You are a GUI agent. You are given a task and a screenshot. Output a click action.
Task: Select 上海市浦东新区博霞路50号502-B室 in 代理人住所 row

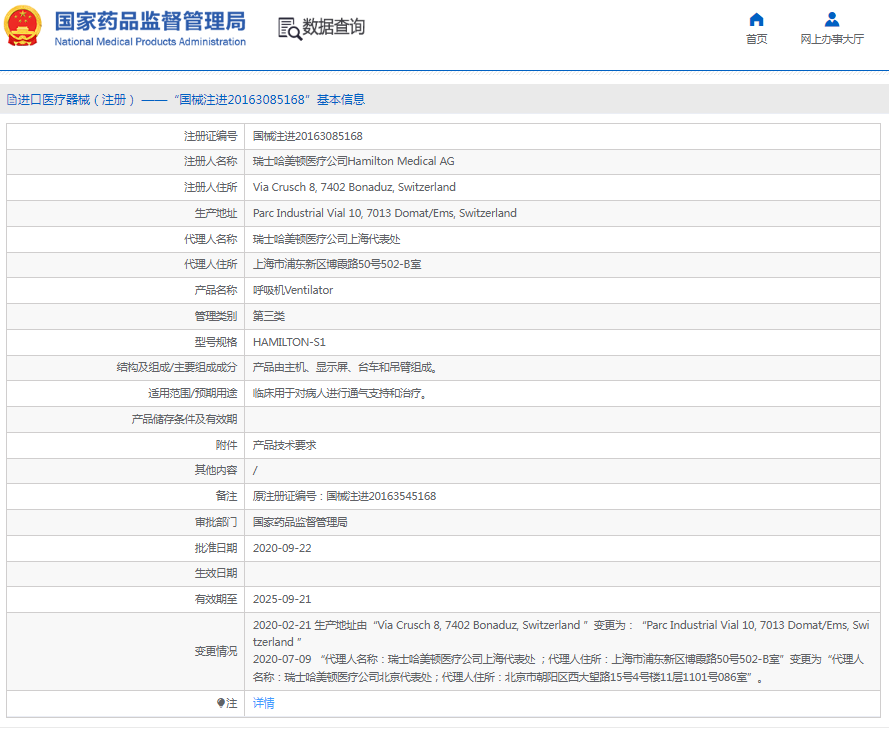click(337, 264)
